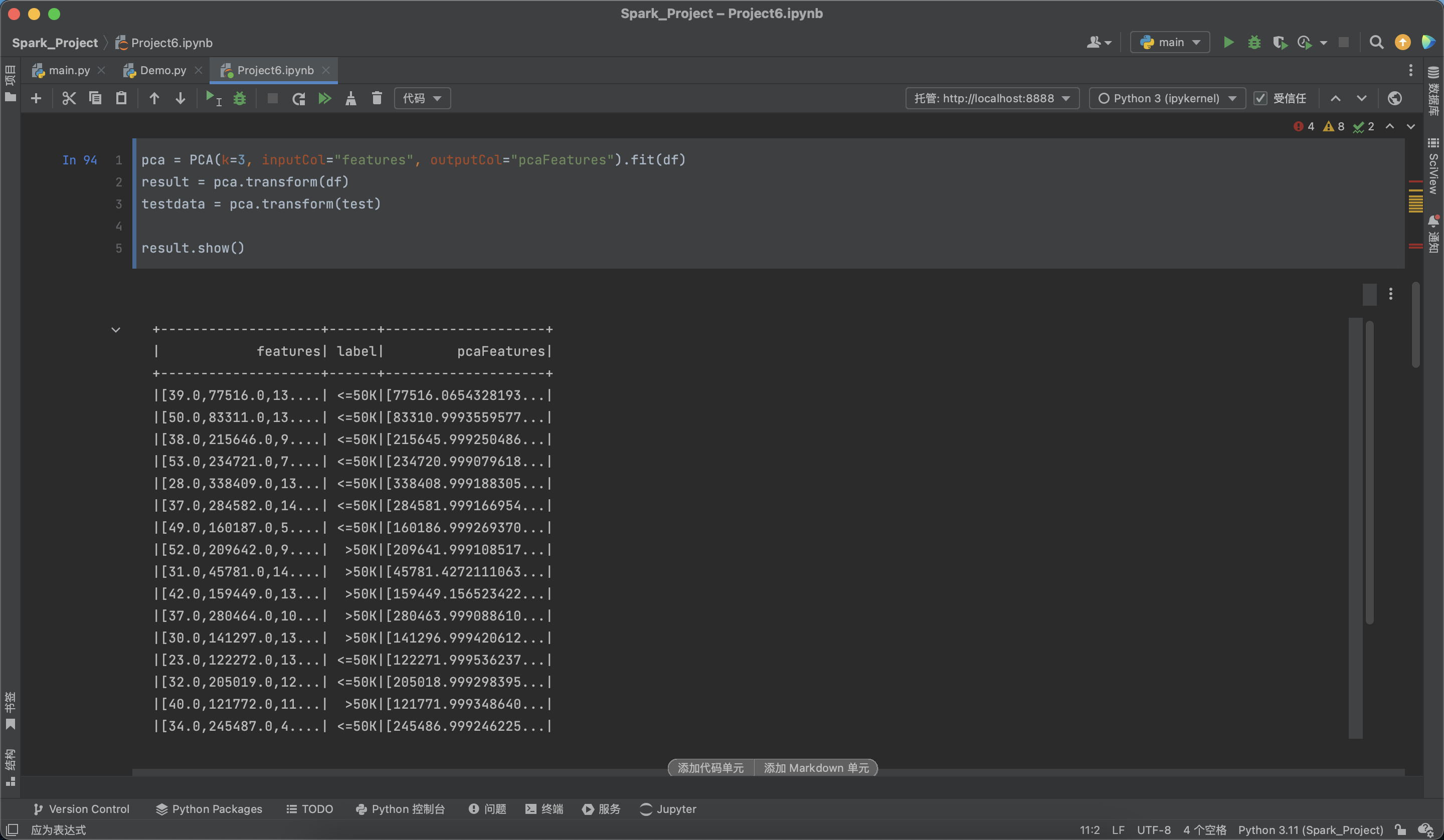This screenshot has height=840, width=1444.
Task: Open notebook in browser with the globe icon
Action: pyautogui.click(x=1395, y=99)
